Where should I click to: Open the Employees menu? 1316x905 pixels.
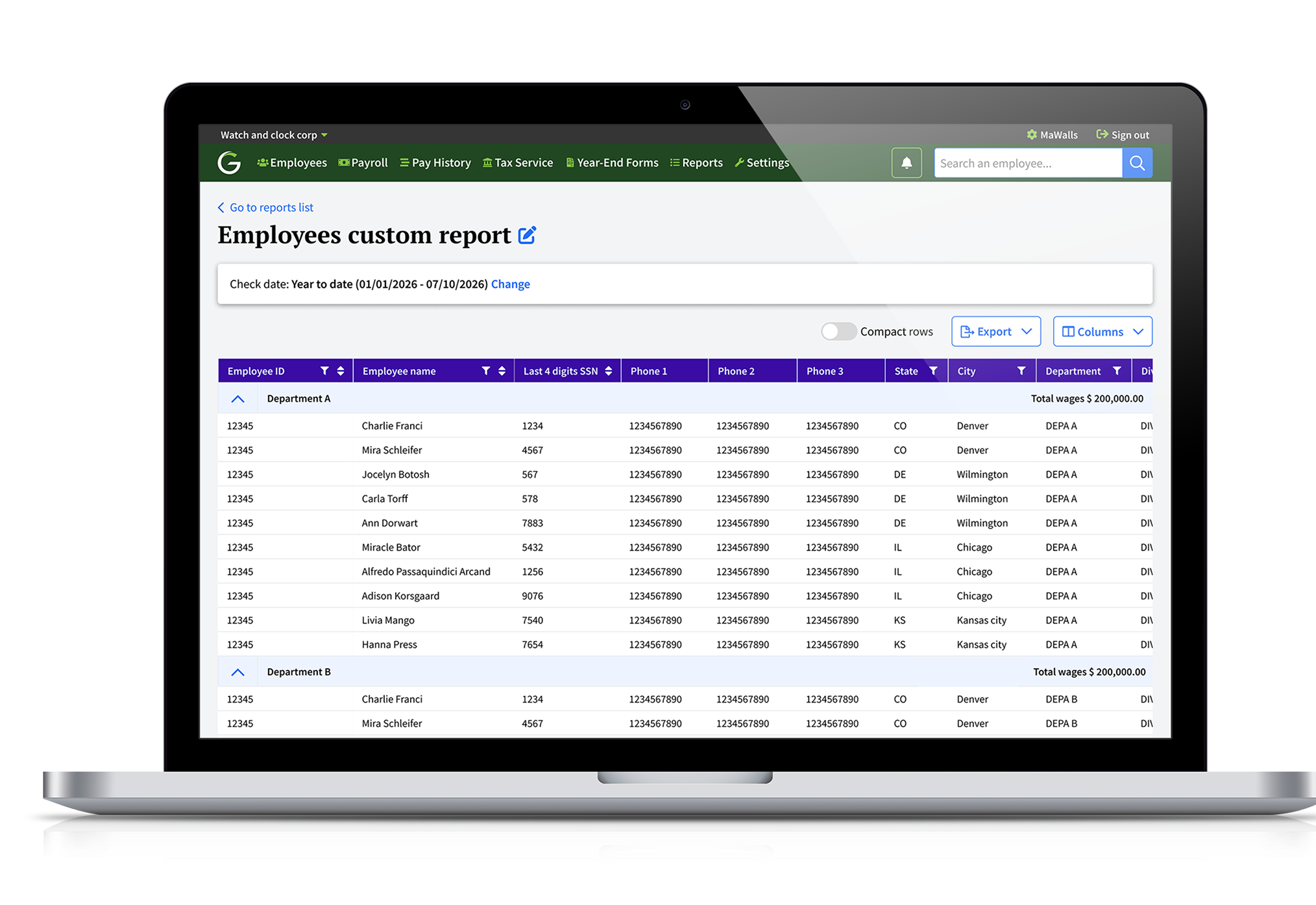pos(292,162)
